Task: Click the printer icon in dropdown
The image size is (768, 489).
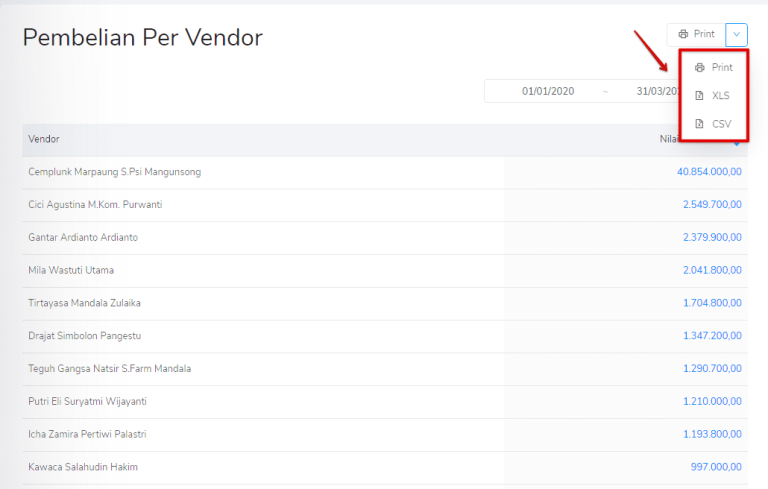Action: (700, 67)
